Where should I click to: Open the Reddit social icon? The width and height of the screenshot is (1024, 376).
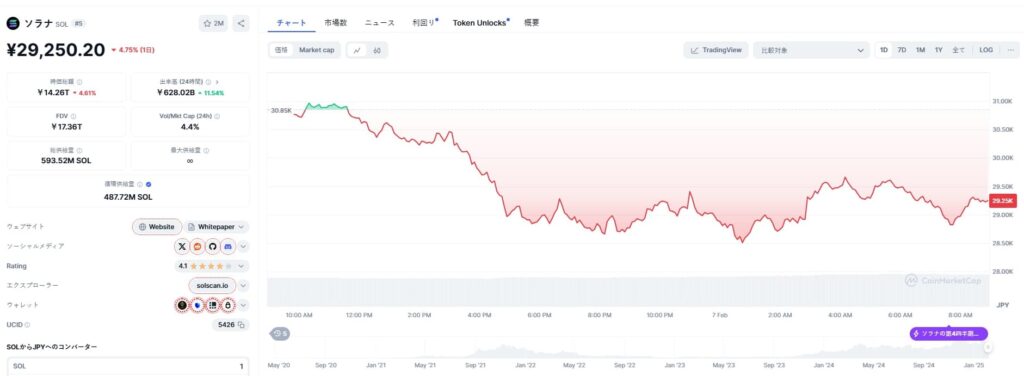[197, 246]
